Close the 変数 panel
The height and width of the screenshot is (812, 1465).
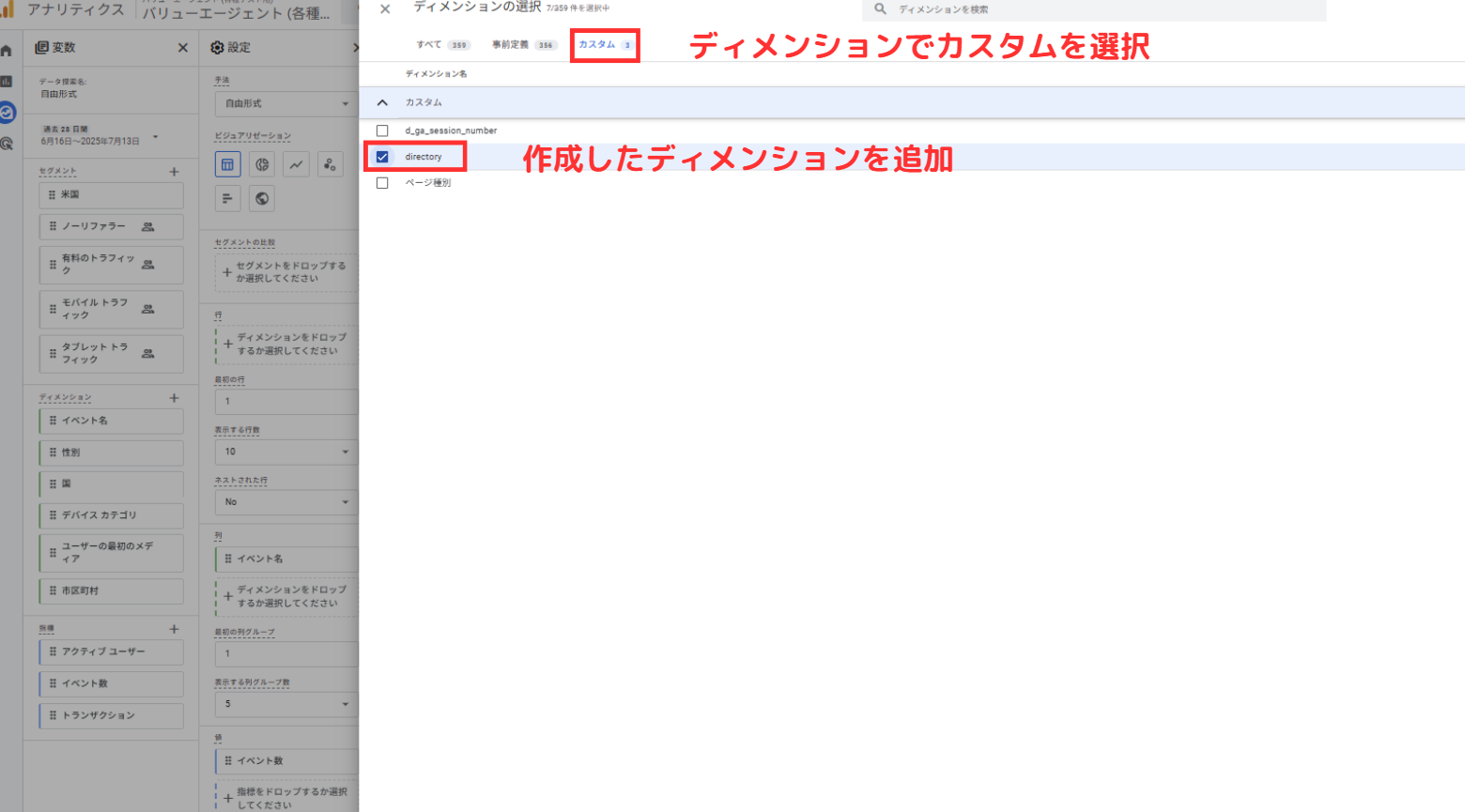click(183, 48)
